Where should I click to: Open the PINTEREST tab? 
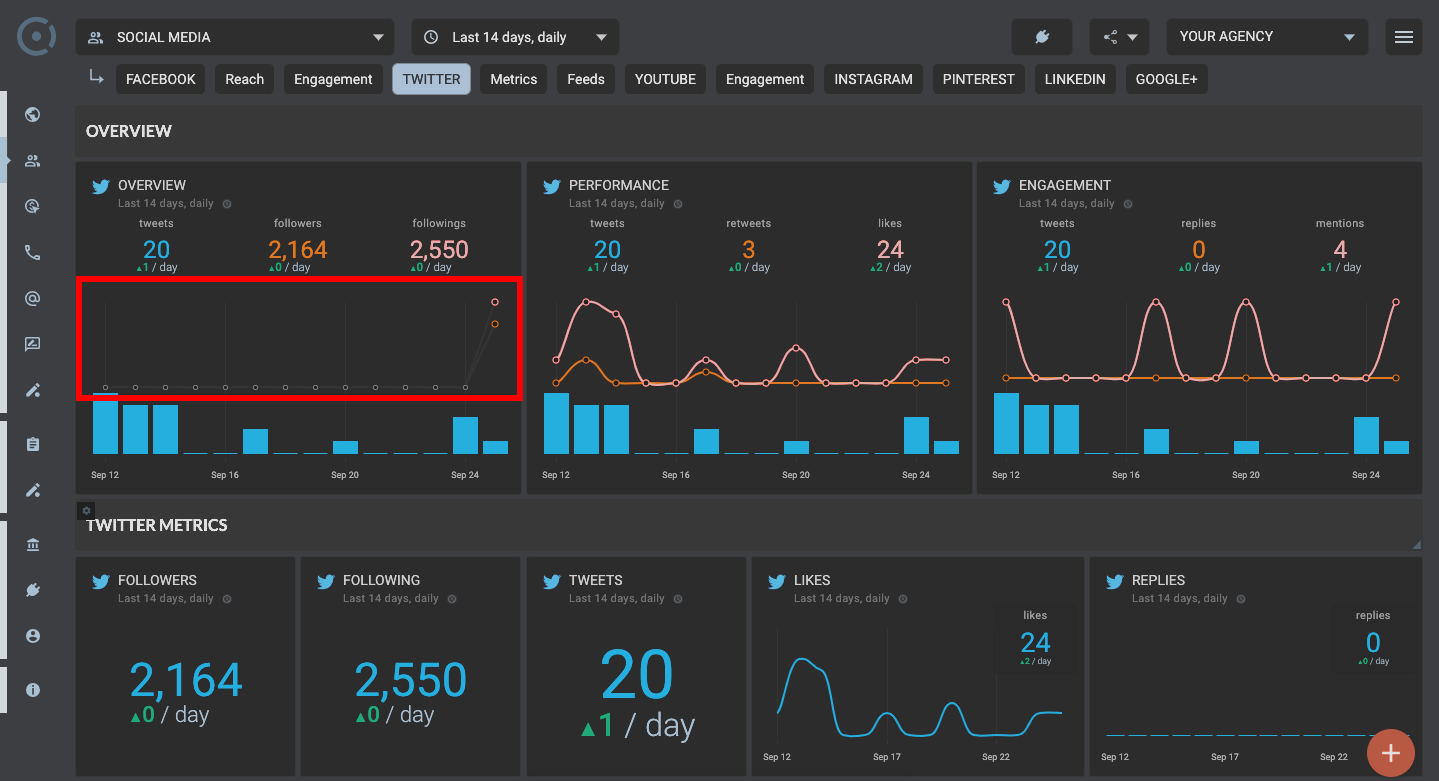(x=979, y=79)
